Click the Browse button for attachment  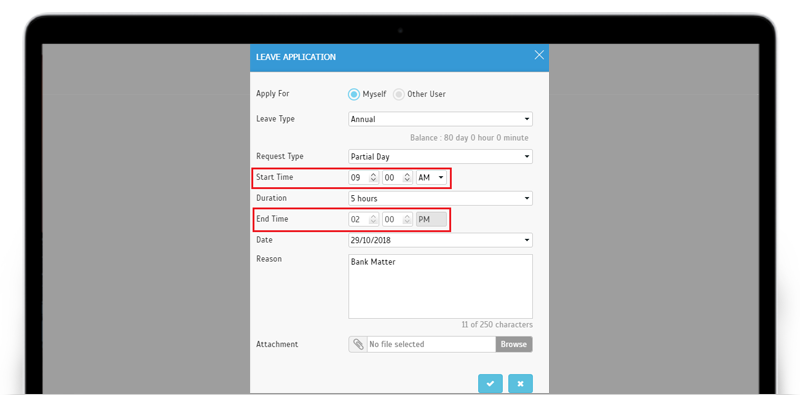click(514, 344)
